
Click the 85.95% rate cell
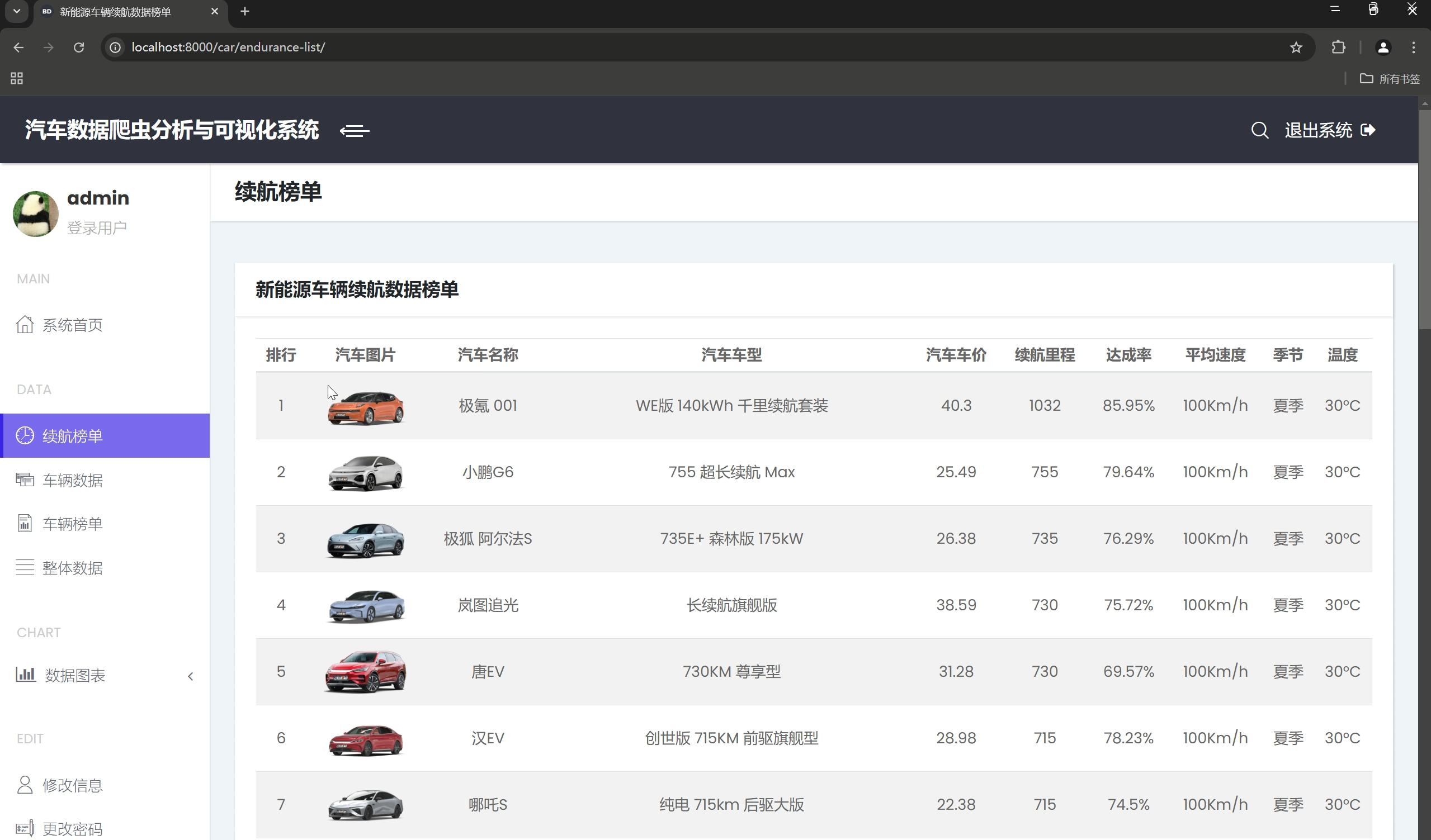(x=1128, y=405)
